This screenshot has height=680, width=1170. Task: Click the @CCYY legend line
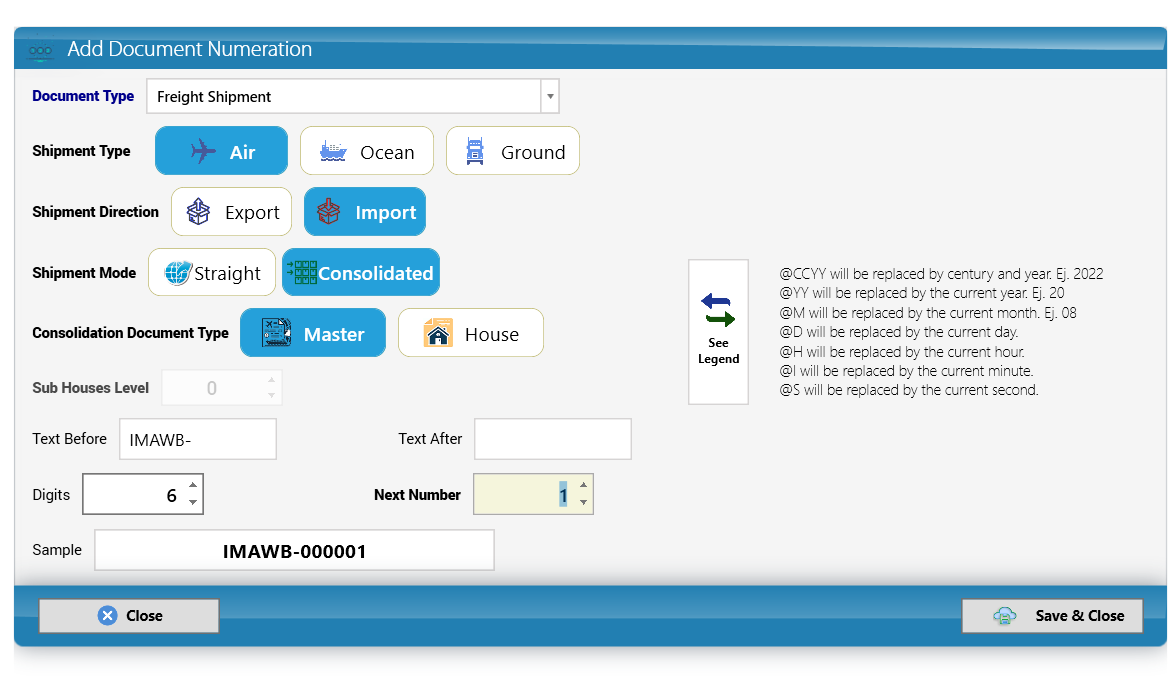941,274
